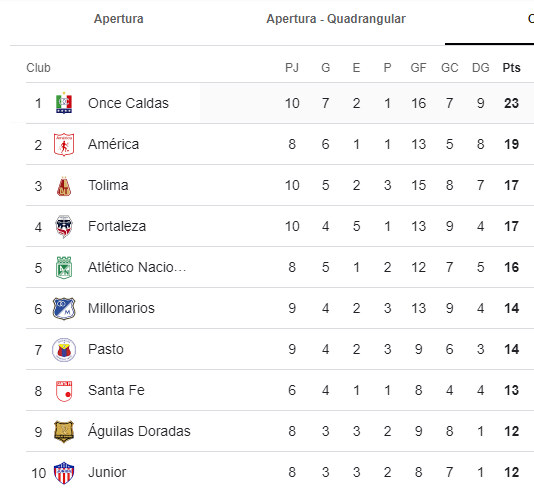Select the Junior team name
The height and width of the screenshot is (490, 534).
(107, 472)
